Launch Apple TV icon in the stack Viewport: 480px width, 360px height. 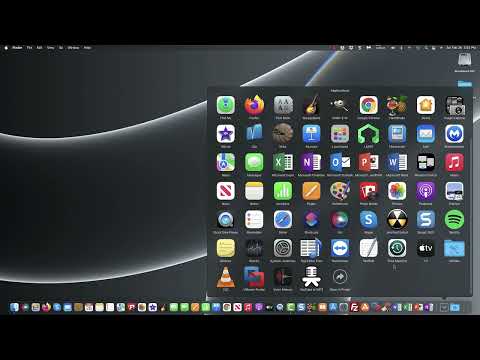click(x=426, y=248)
